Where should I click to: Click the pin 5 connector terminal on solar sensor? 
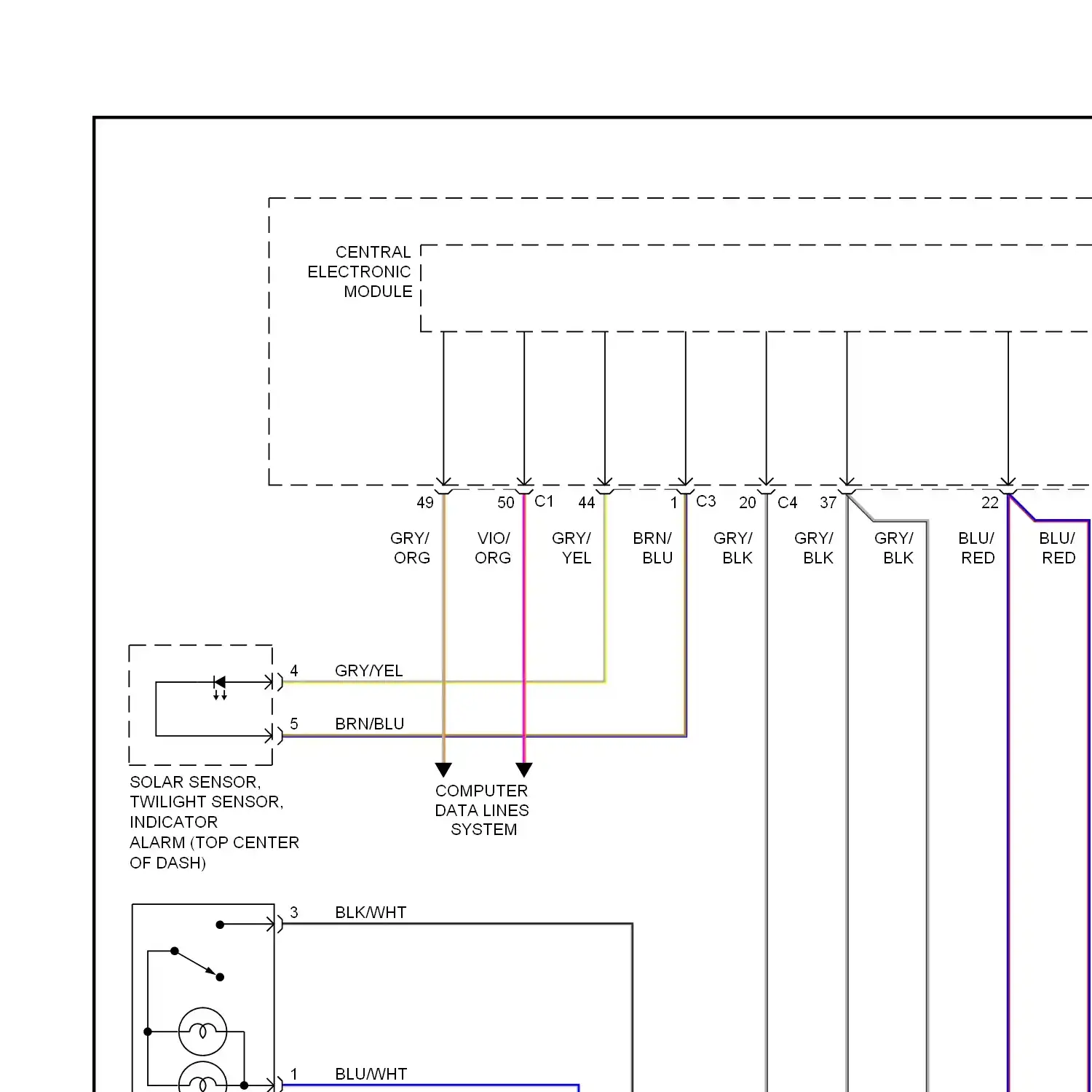click(275, 735)
